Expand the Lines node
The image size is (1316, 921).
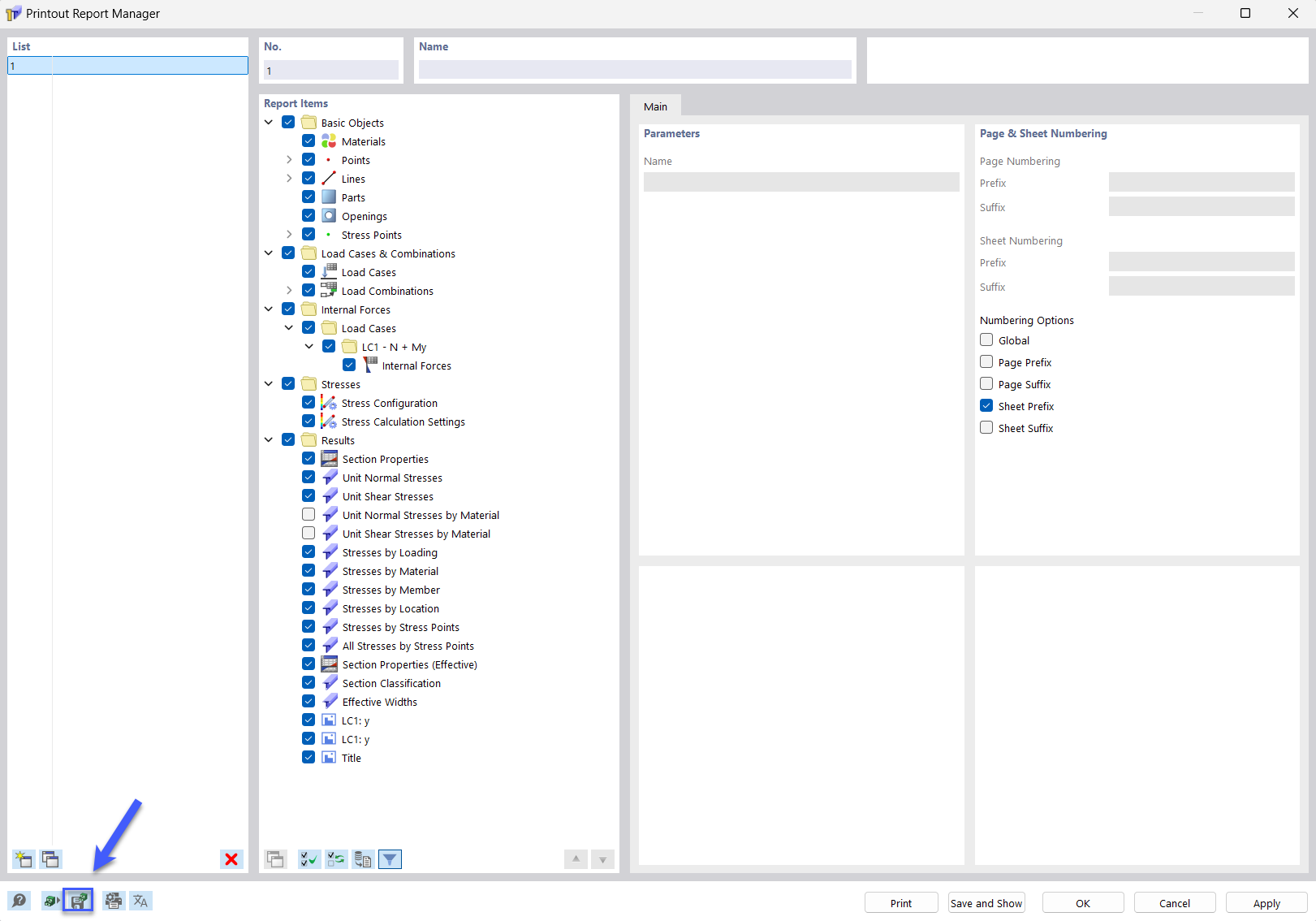[289, 179]
